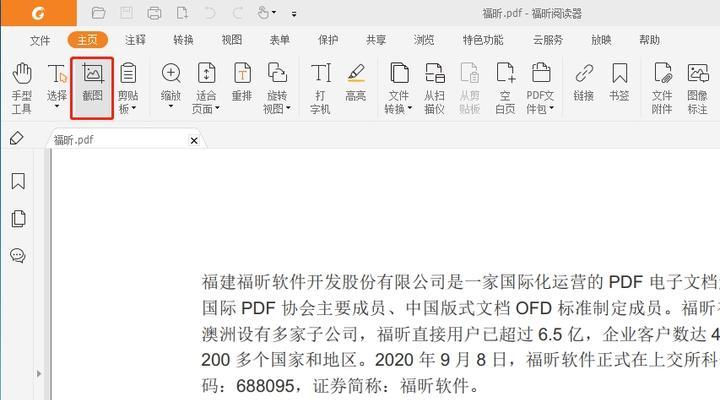This screenshot has width=720, height=400.
Task: Switch to the Form tab (表单)
Action: (x=280, y=40)
